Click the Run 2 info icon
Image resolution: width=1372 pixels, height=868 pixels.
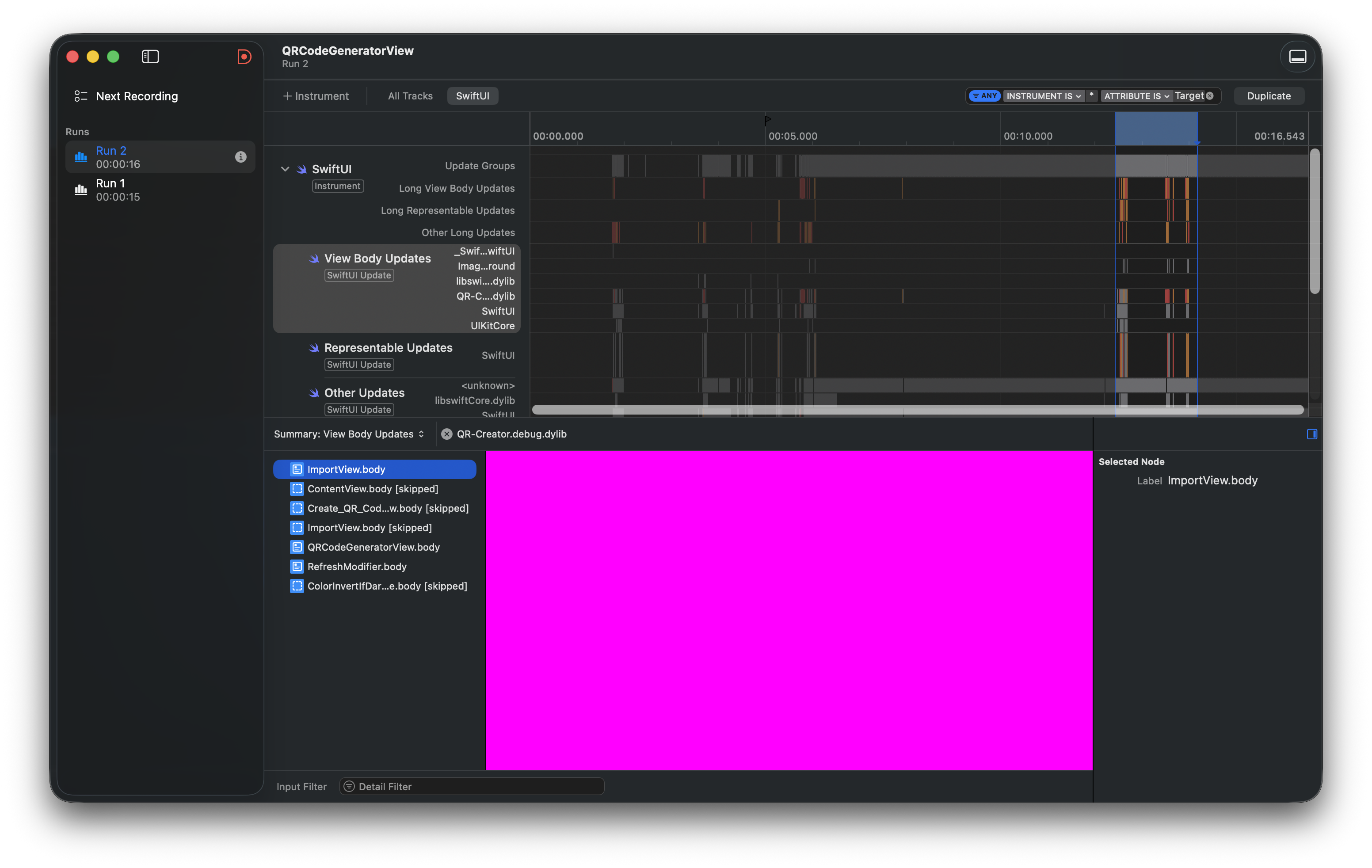click(240, 156)
